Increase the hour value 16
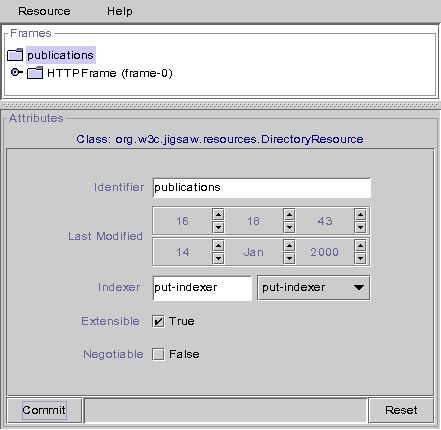441x430 pixels. 218,214
